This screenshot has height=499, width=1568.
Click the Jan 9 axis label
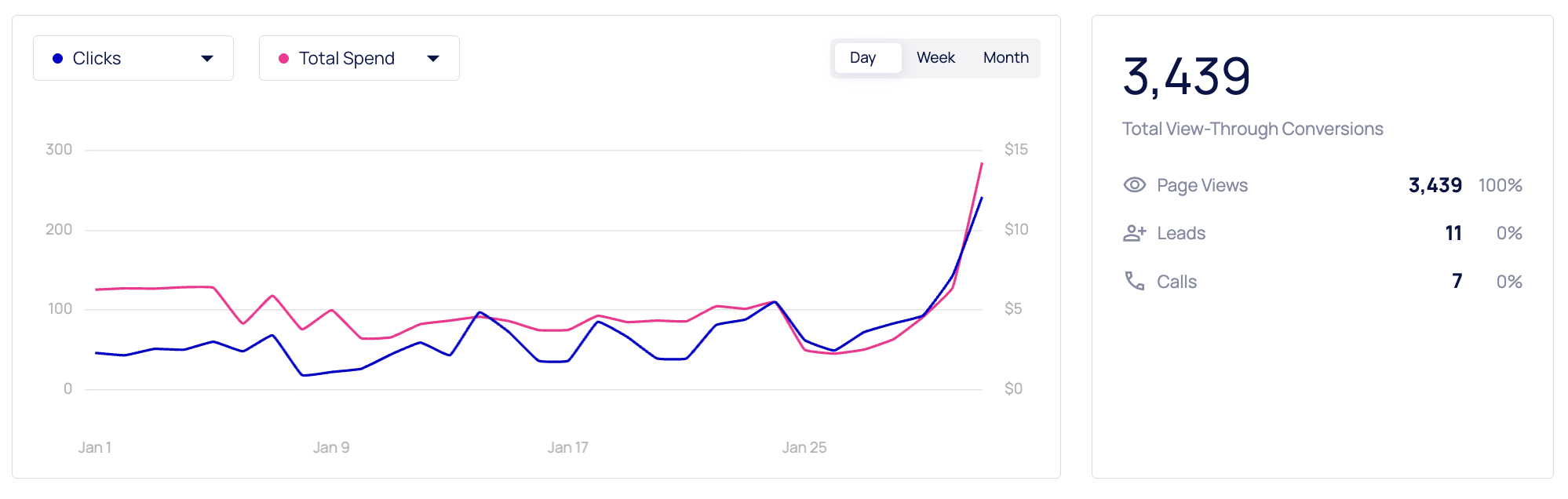331,448
